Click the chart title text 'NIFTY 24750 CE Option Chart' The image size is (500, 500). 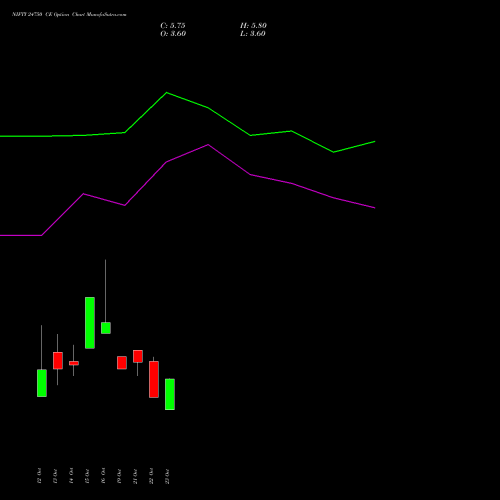[48, 15]
